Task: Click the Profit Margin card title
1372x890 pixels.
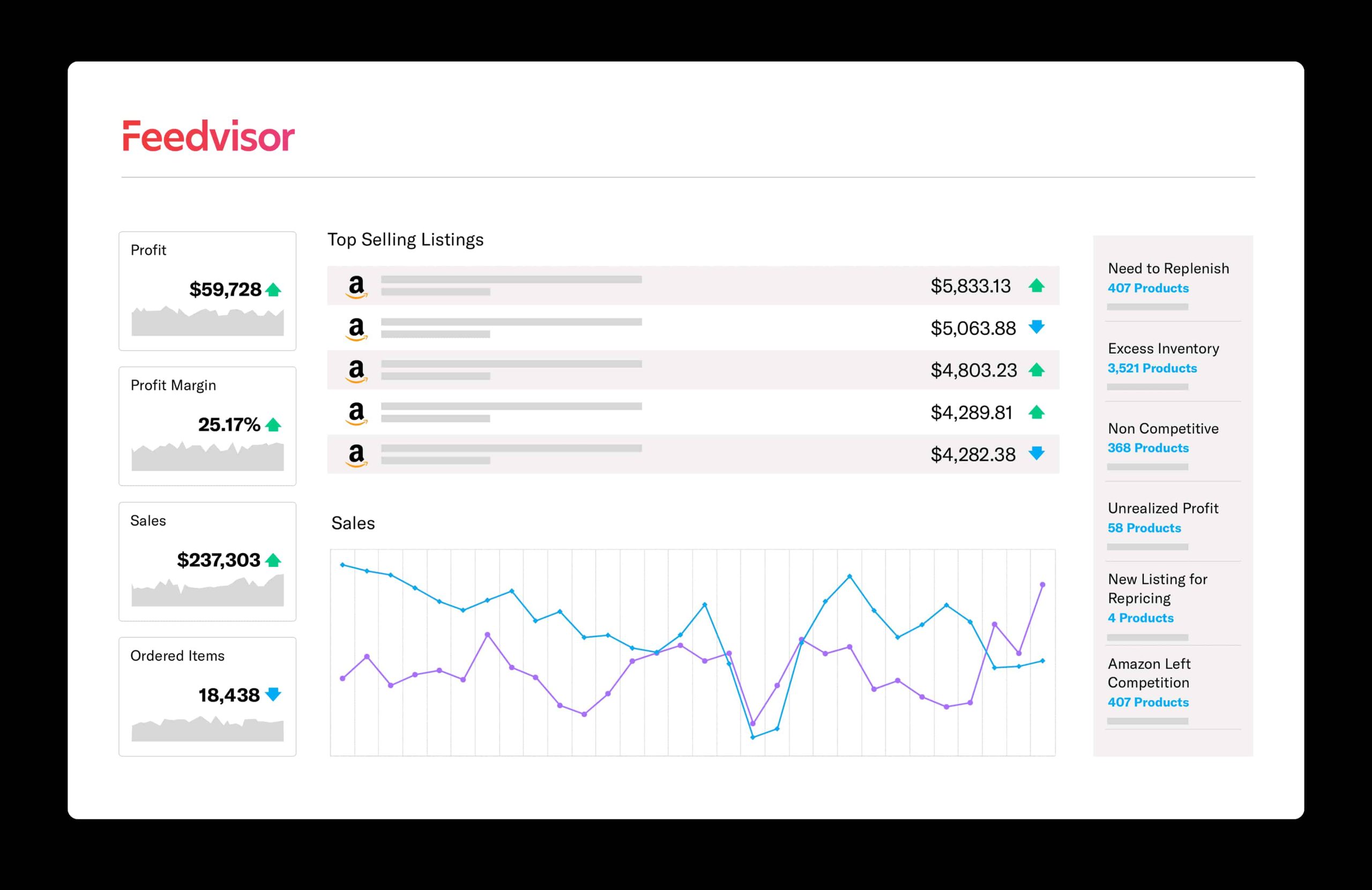Action: (173, 386)
